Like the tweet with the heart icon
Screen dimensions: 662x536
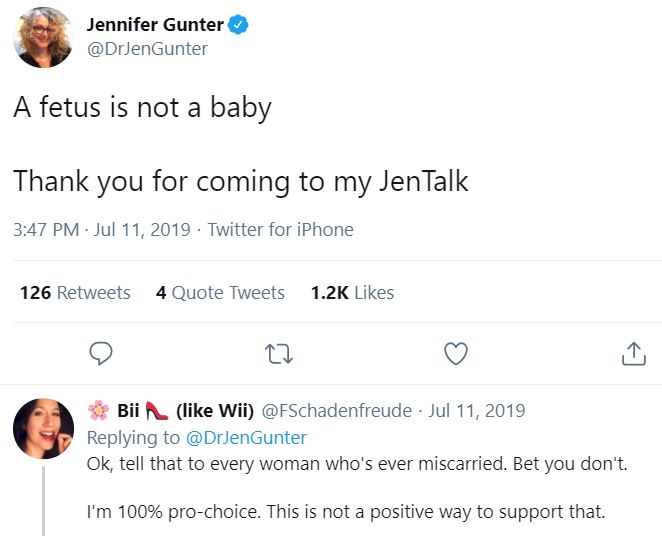tap(456, 353)
